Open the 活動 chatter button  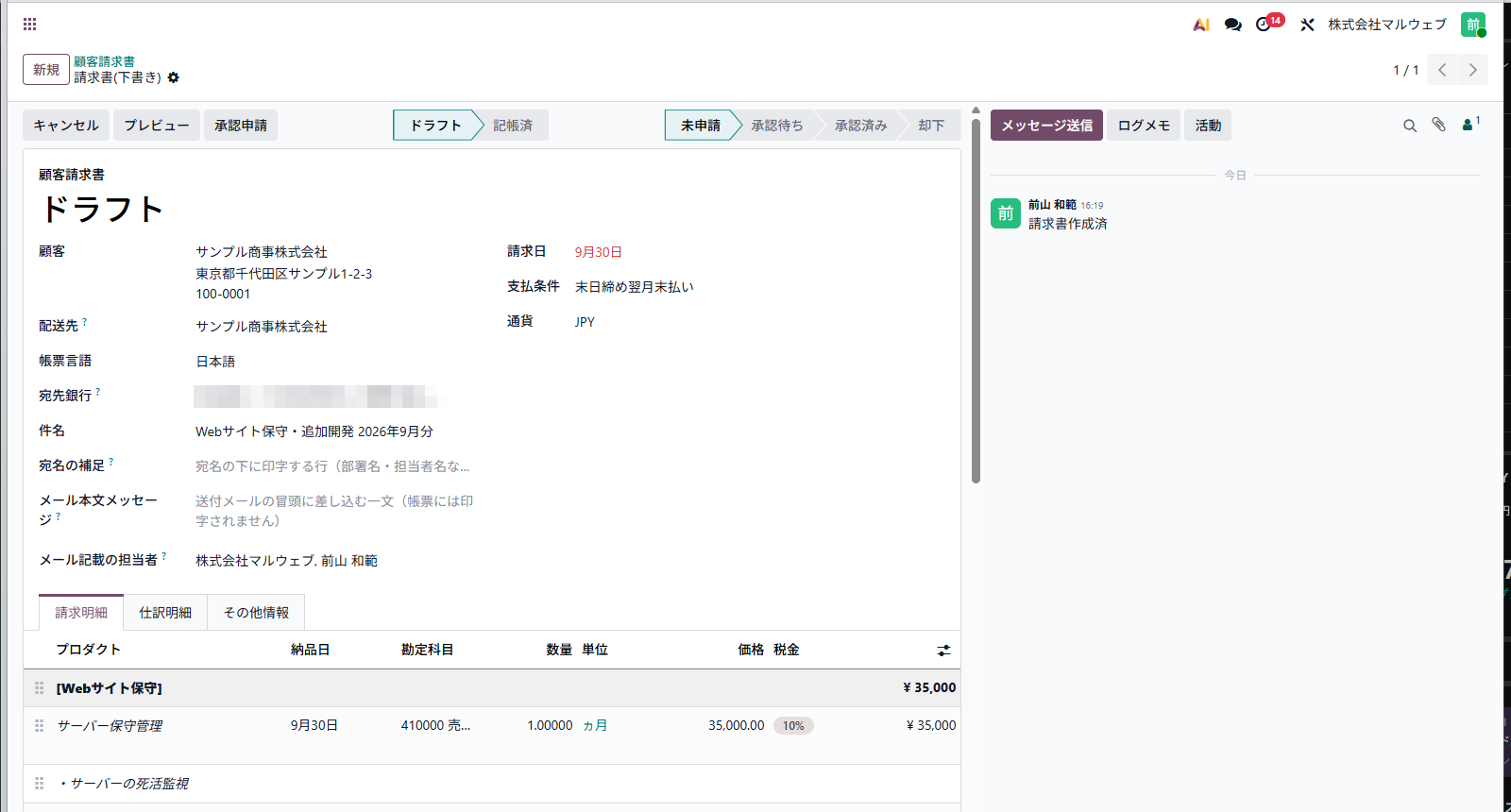[x=1208, y=126]
